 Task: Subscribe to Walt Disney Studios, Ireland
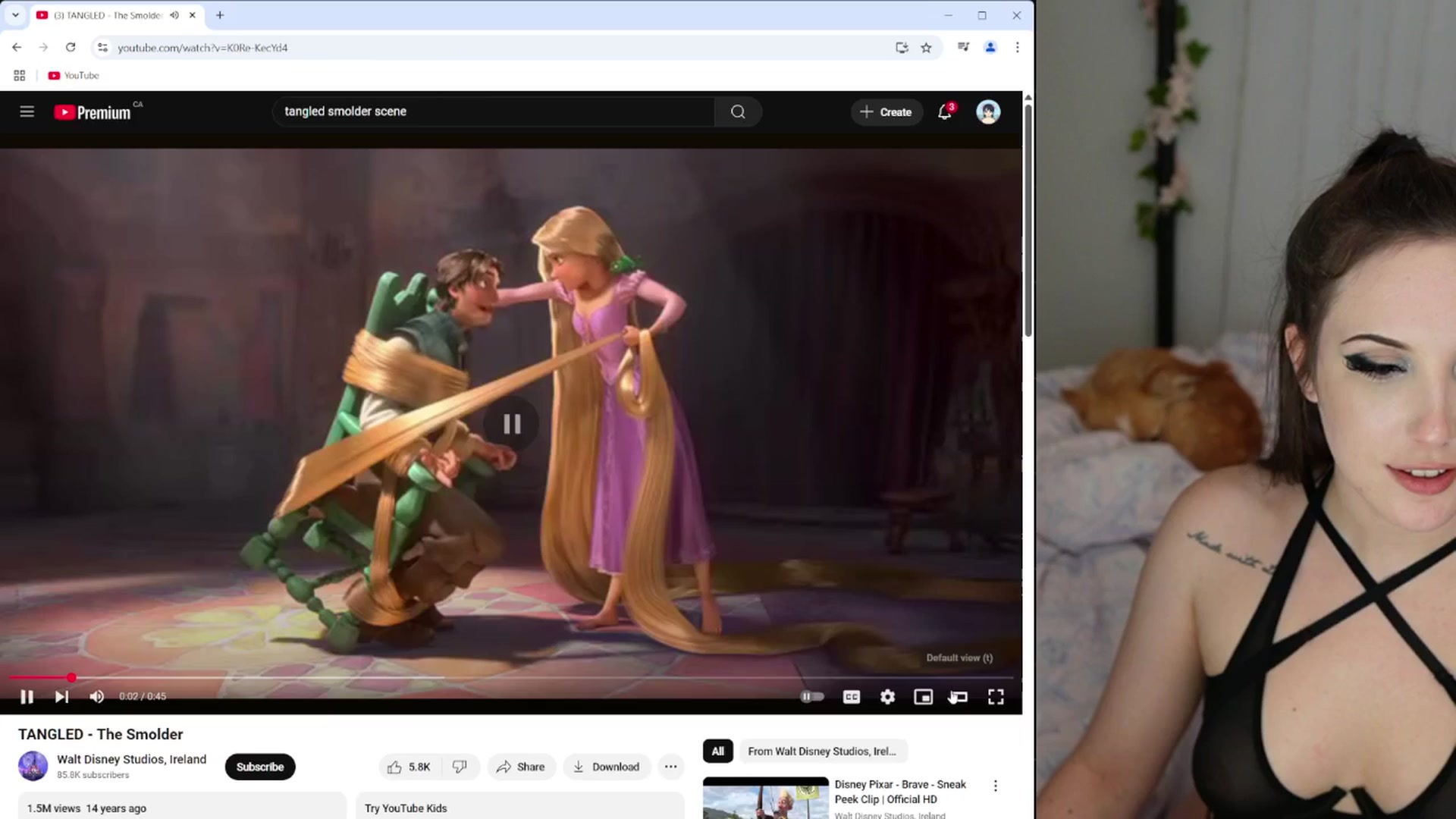coord(260,767)
